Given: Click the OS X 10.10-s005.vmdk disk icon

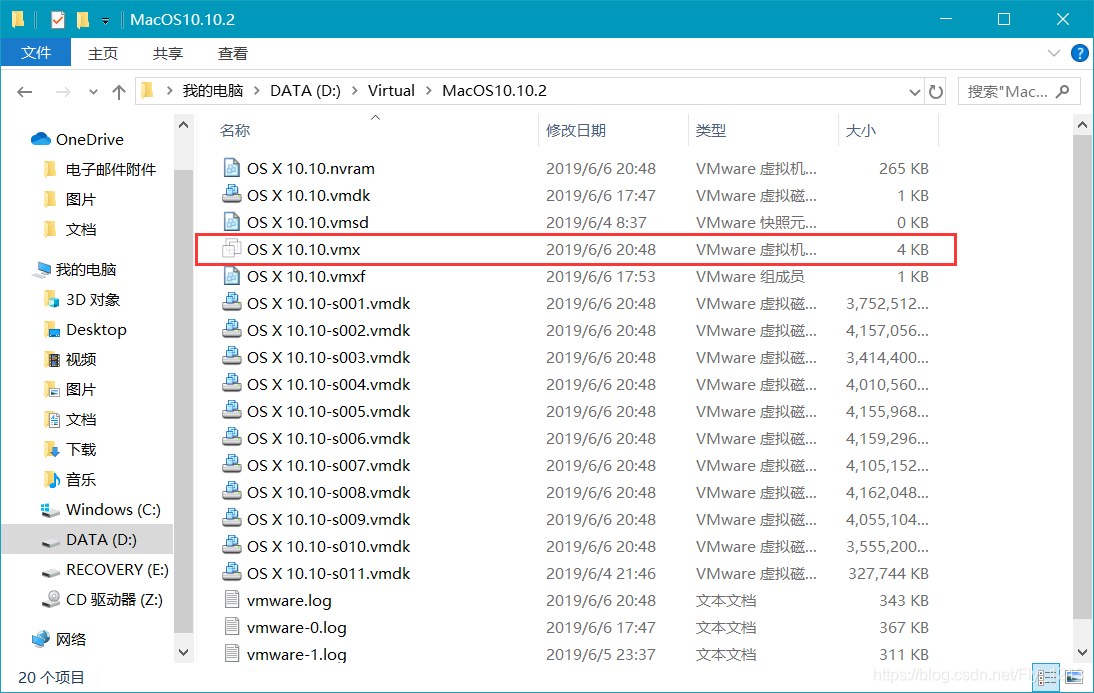Looking at the screenshot, I should 231,410.
